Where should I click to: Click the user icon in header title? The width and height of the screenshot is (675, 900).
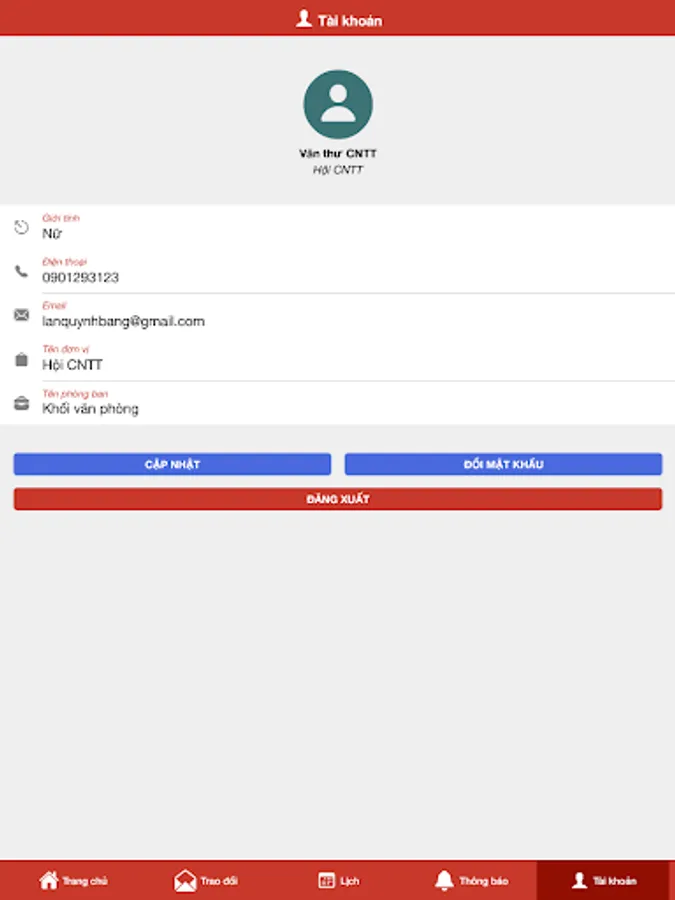click(304, 19)
